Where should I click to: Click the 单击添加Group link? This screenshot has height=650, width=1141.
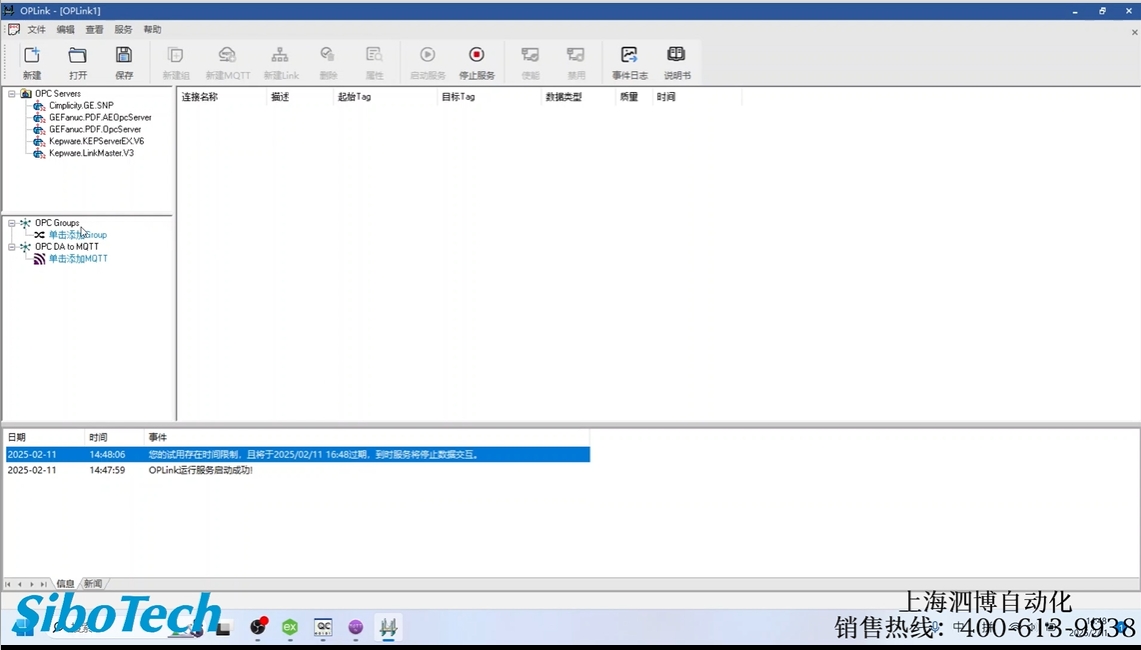[x=77, y=235]
